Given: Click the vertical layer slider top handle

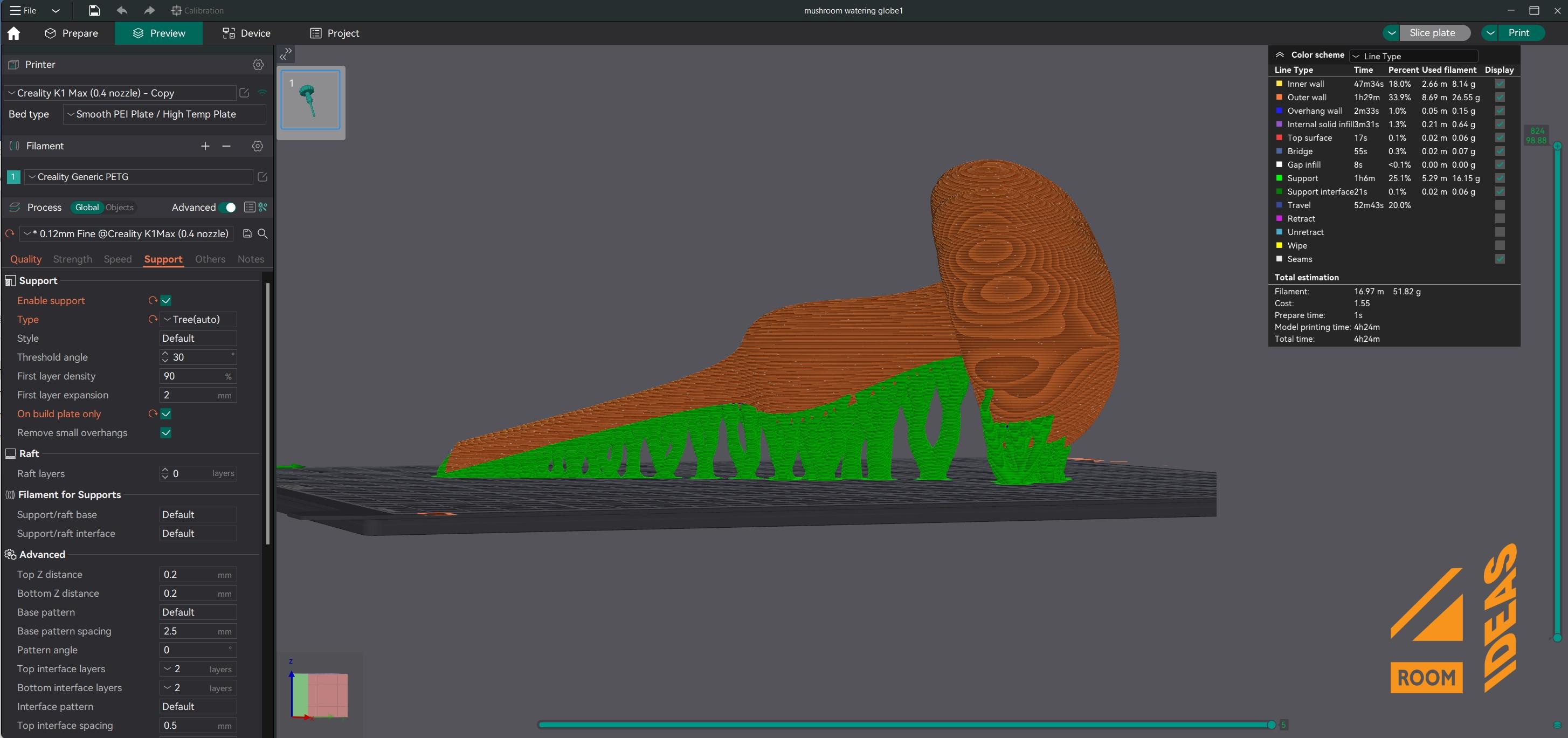Looking at the screenshot, I should [x=1557, y=146].
